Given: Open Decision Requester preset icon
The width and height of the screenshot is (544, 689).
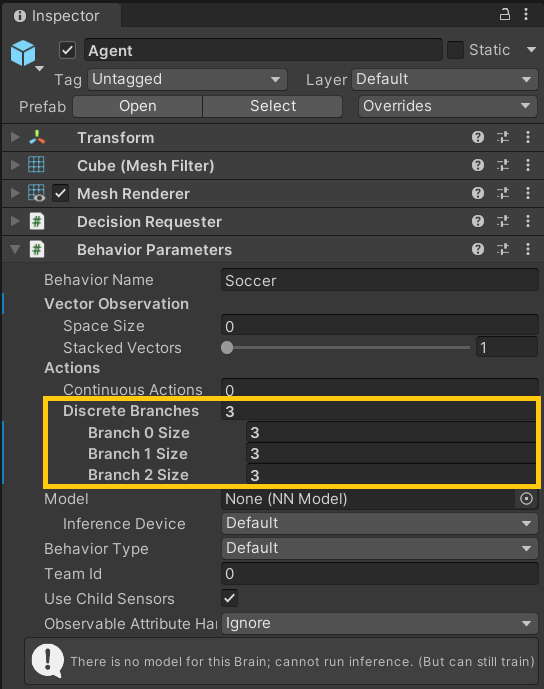Looking at the screenshot, I should [503, 221].
